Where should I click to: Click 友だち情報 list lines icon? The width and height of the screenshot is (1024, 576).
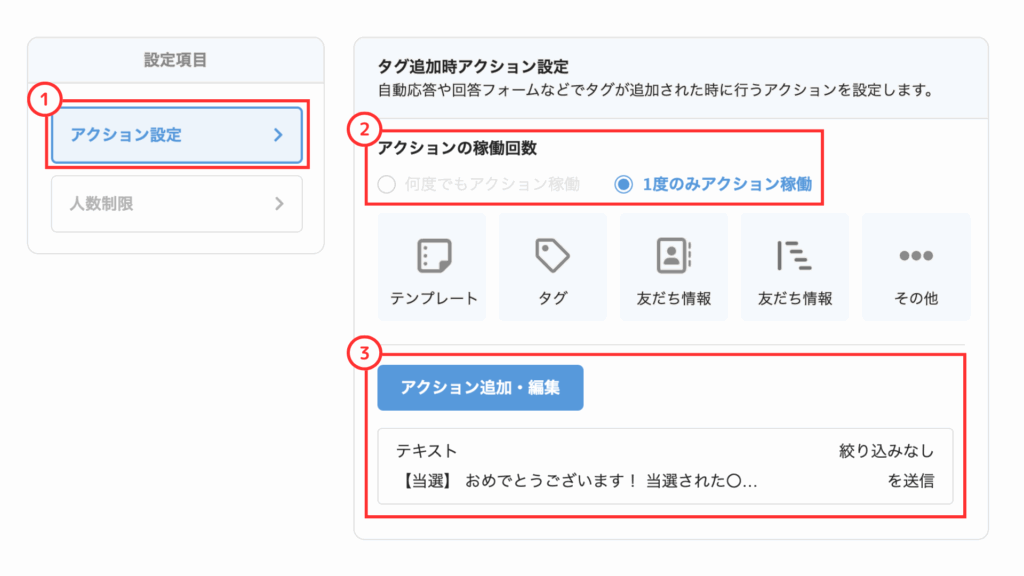tap(794, 255)
